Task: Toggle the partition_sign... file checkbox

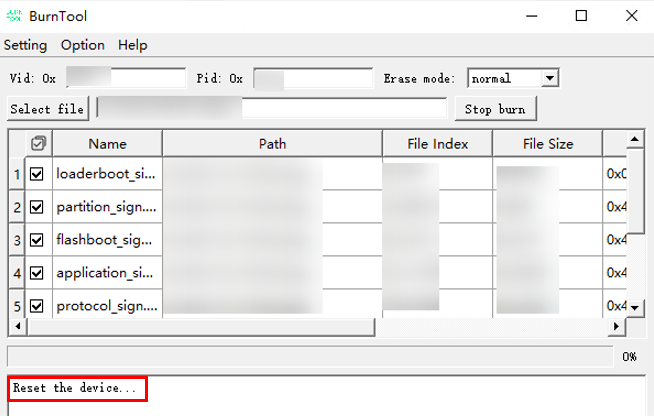Action: click(x=38, y=207)
